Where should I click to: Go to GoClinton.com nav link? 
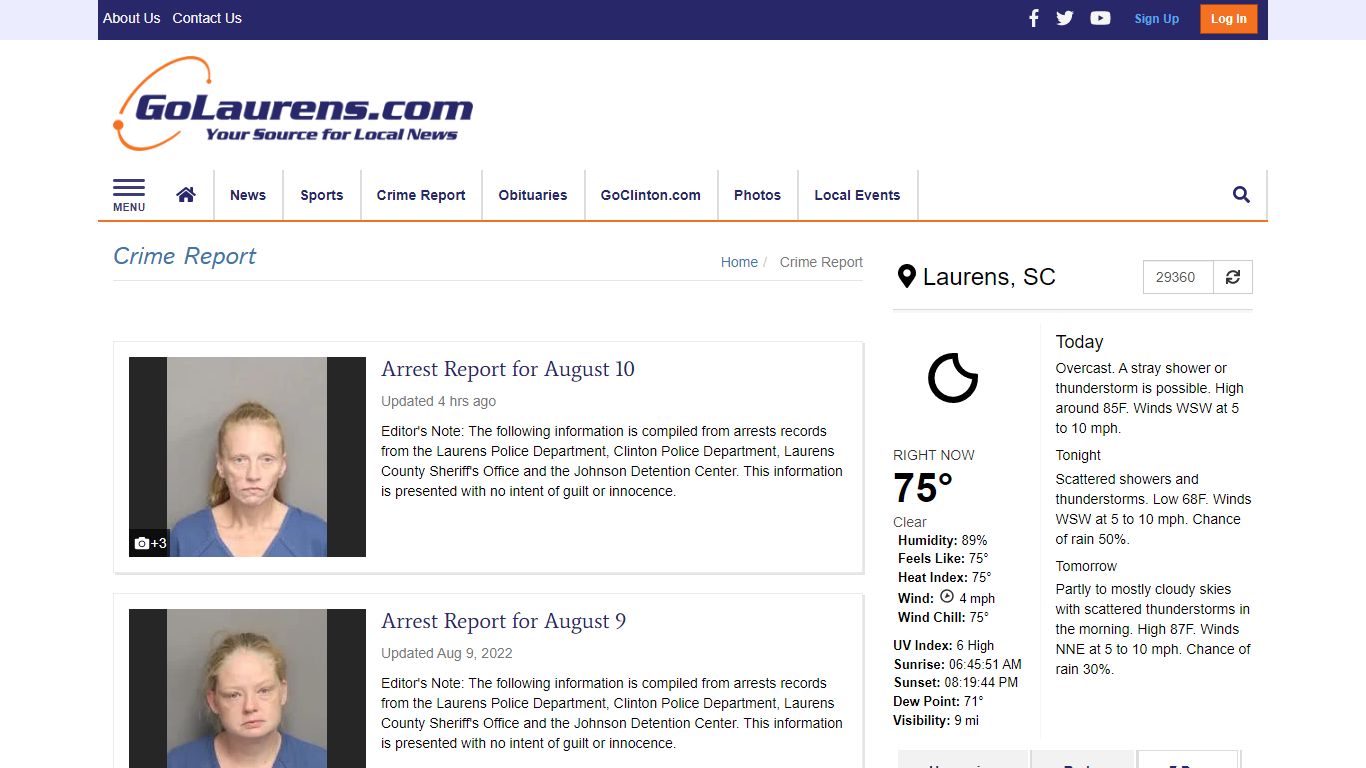pyautogui.click(x=651, y=195)
